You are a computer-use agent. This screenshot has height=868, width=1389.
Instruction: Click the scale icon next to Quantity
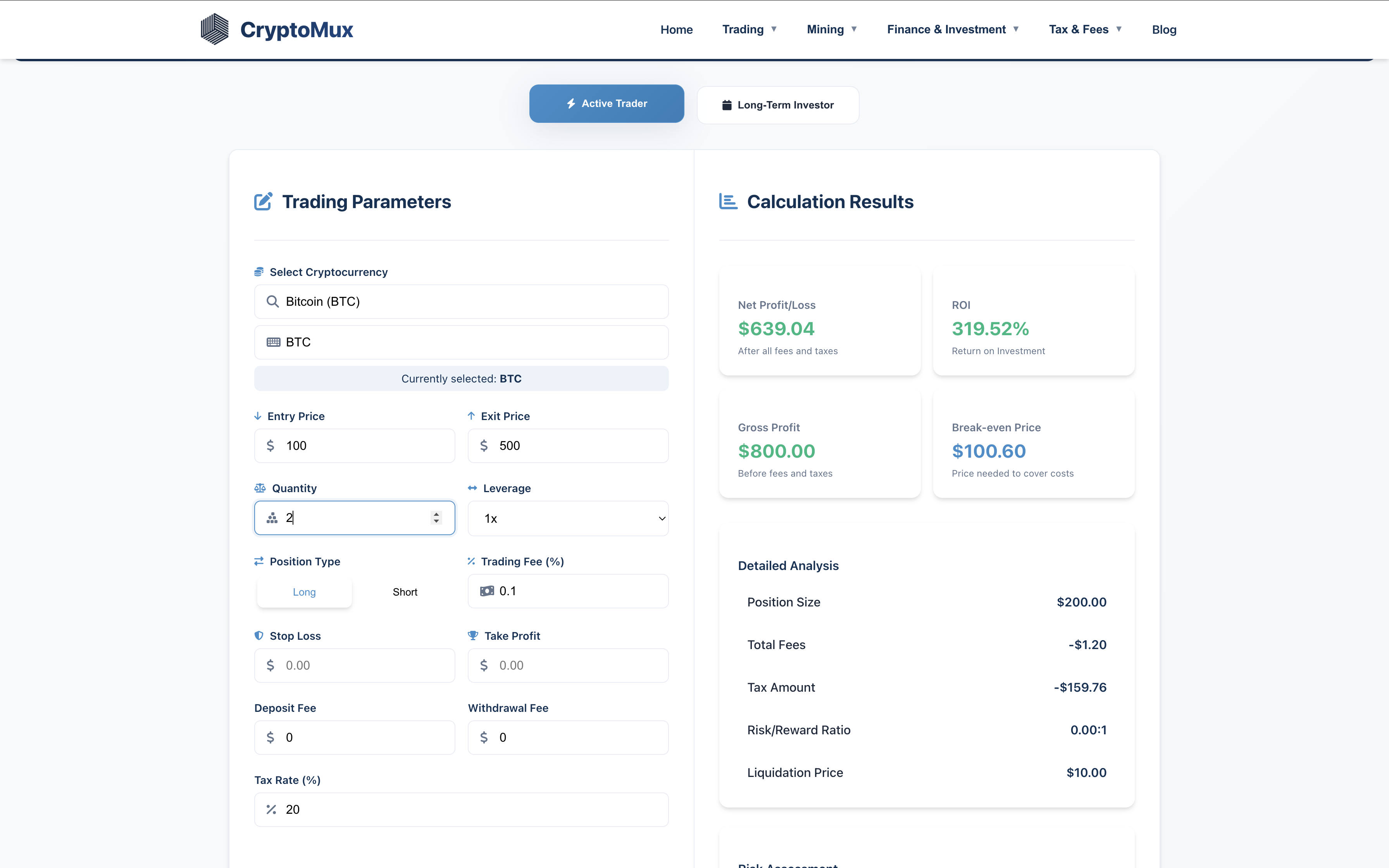coord(259,487)
